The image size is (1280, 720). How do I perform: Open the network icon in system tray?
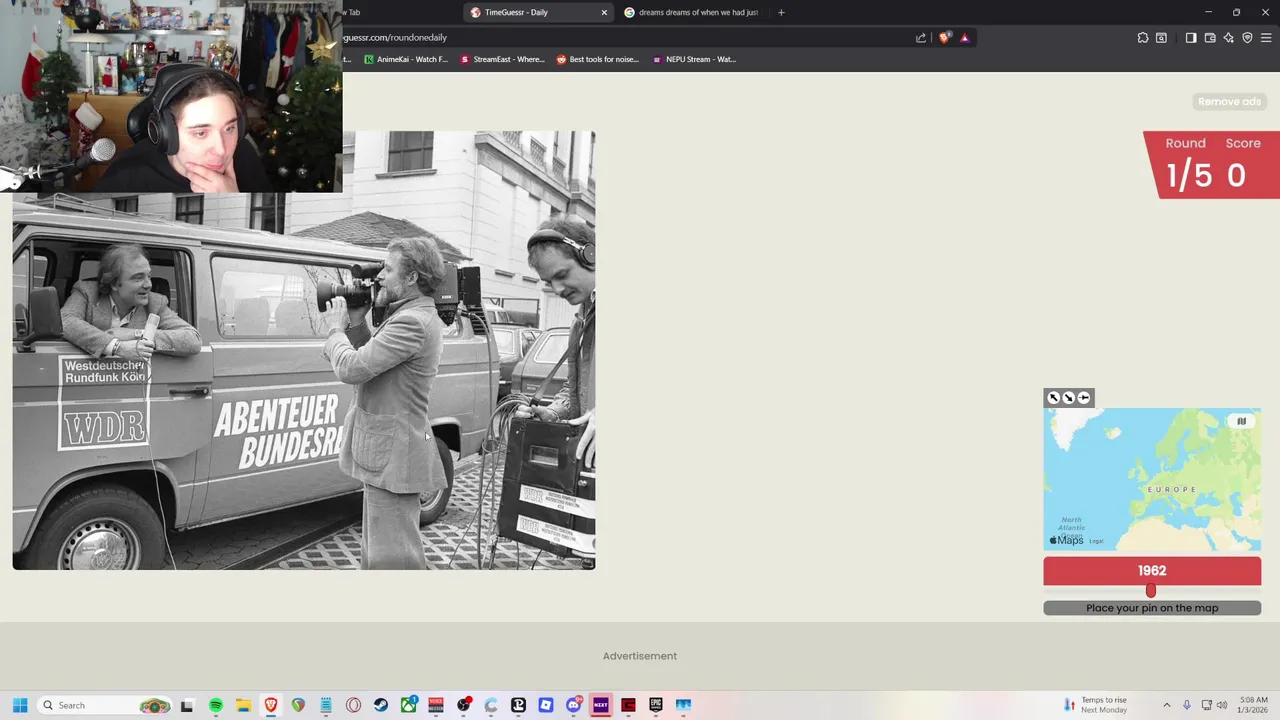[x=1206, y=705]
